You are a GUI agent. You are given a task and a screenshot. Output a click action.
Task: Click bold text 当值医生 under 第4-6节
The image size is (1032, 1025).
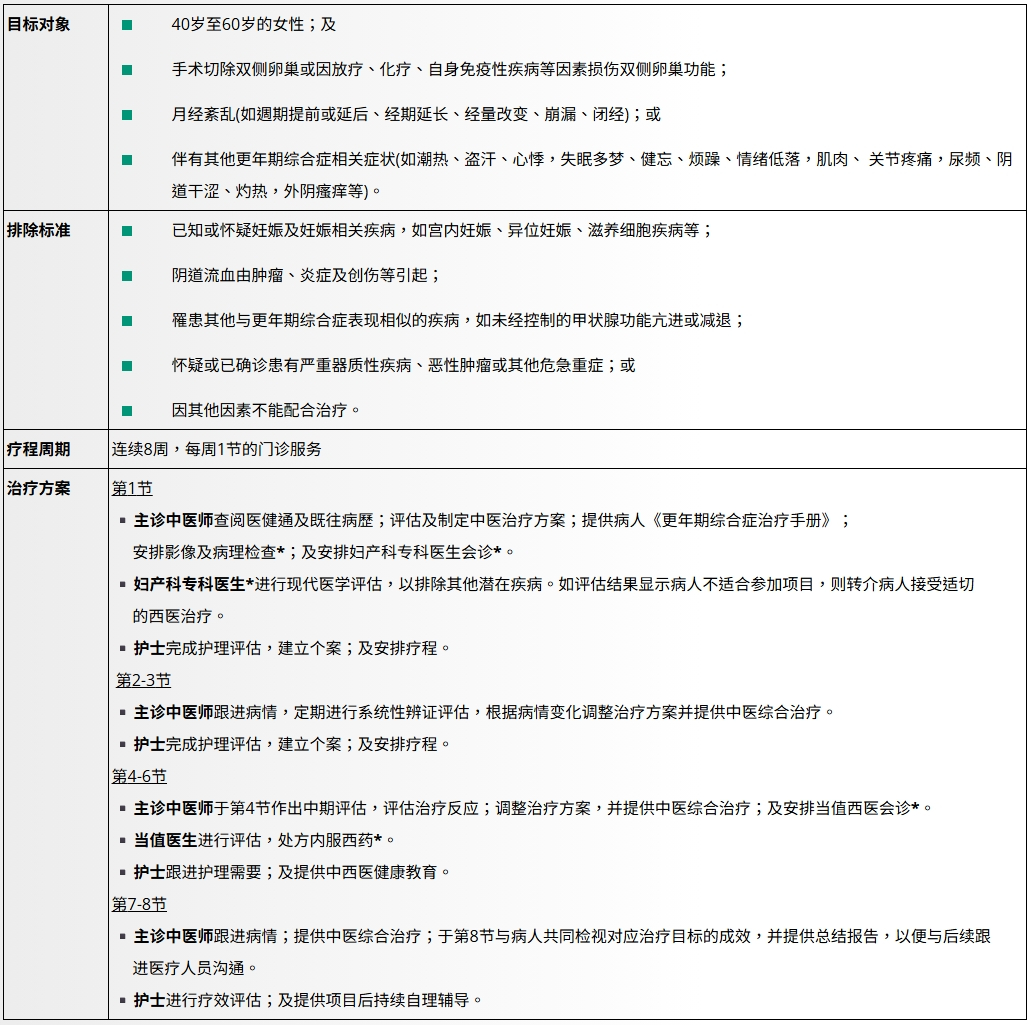coord(165,840)
